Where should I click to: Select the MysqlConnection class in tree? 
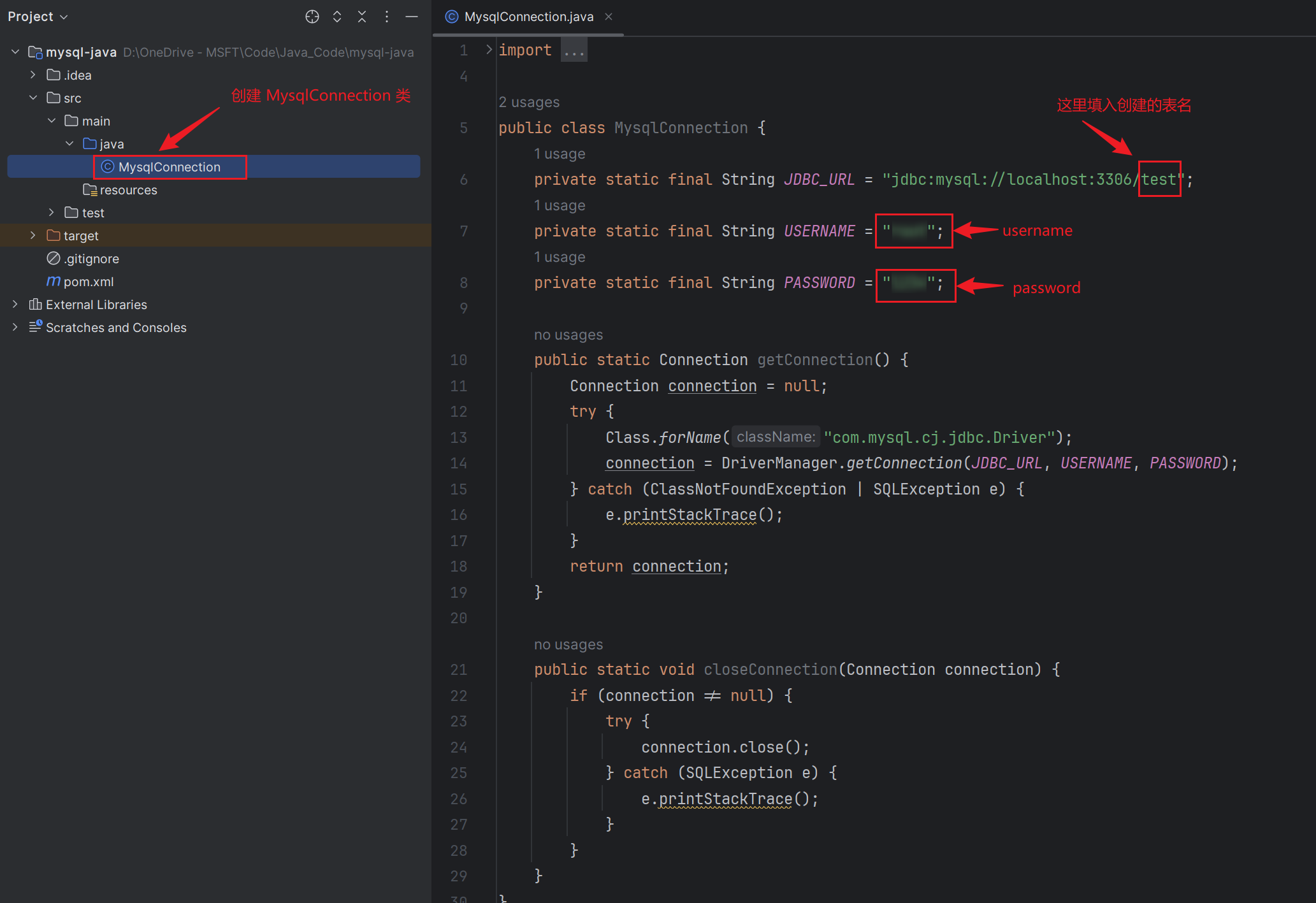213,166
